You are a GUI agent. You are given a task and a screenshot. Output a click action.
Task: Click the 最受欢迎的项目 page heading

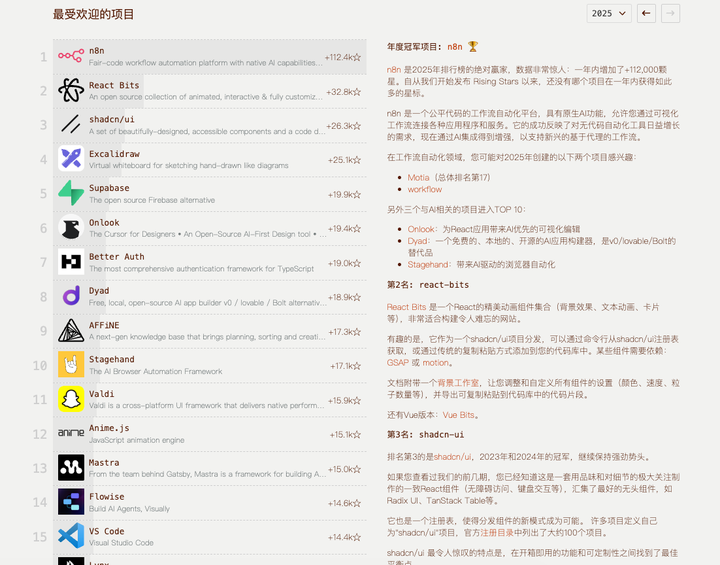[x=93, y=14]
